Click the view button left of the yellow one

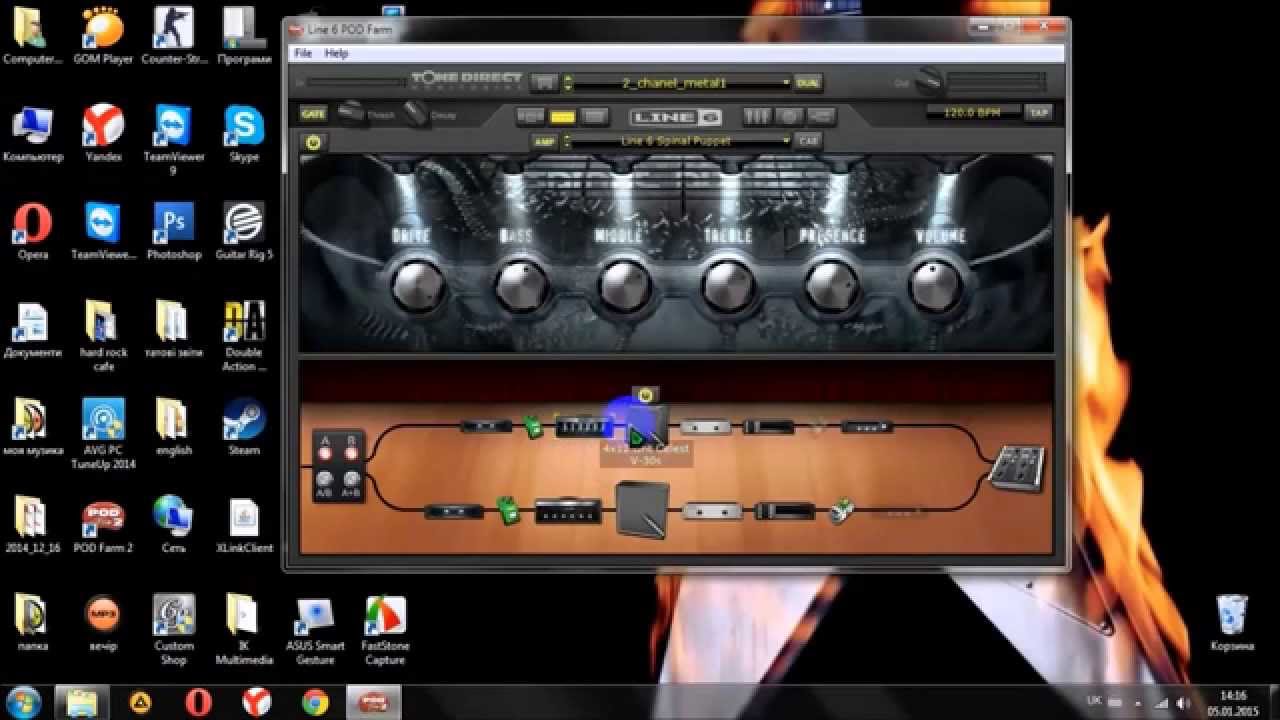pyautogui.click(x=531, y=116)
